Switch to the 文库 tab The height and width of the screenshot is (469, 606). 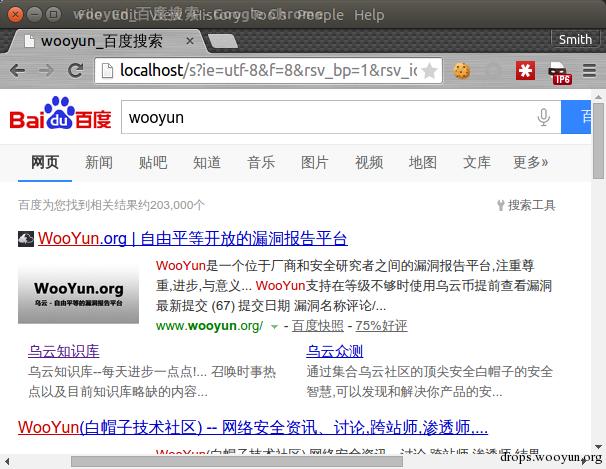tap(477, 162)
